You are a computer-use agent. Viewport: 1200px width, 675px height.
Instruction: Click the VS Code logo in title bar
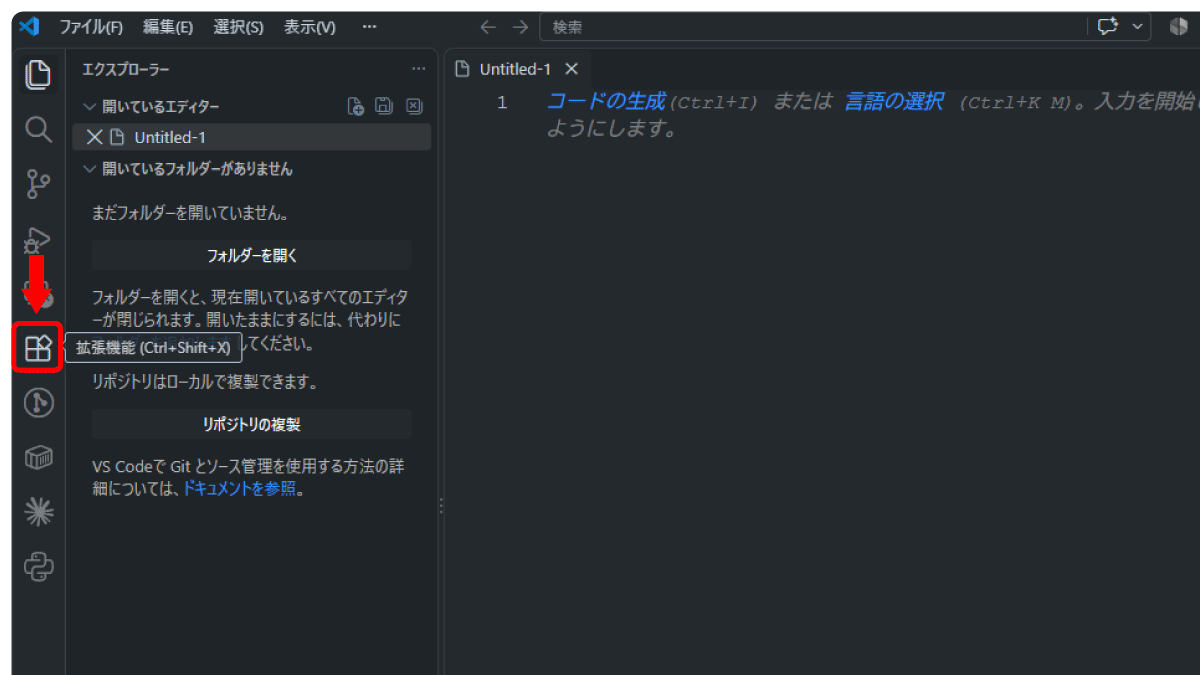point(29,27)
